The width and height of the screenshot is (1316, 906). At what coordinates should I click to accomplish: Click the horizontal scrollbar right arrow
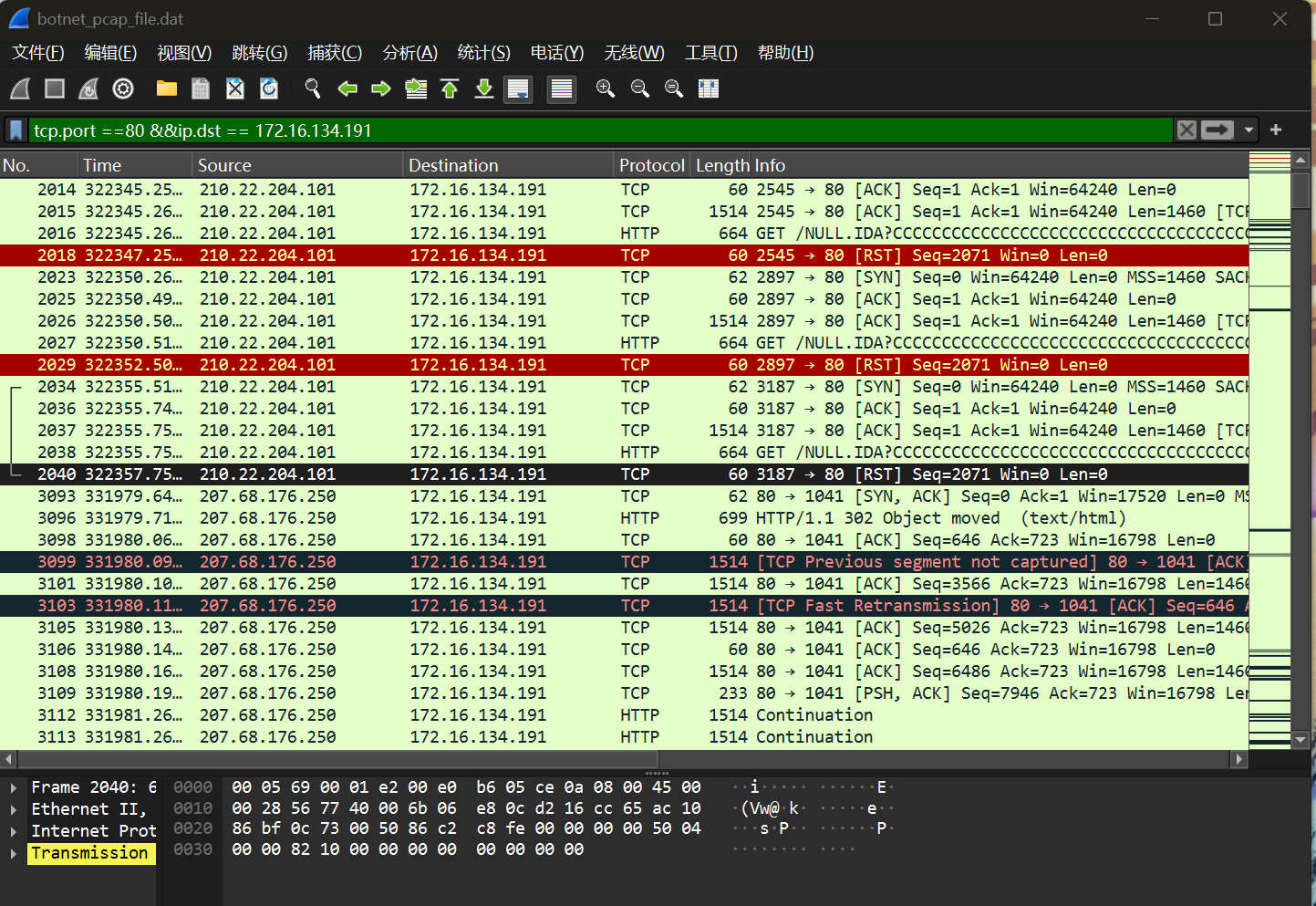pyautogui.click(x=1238, y=759)
